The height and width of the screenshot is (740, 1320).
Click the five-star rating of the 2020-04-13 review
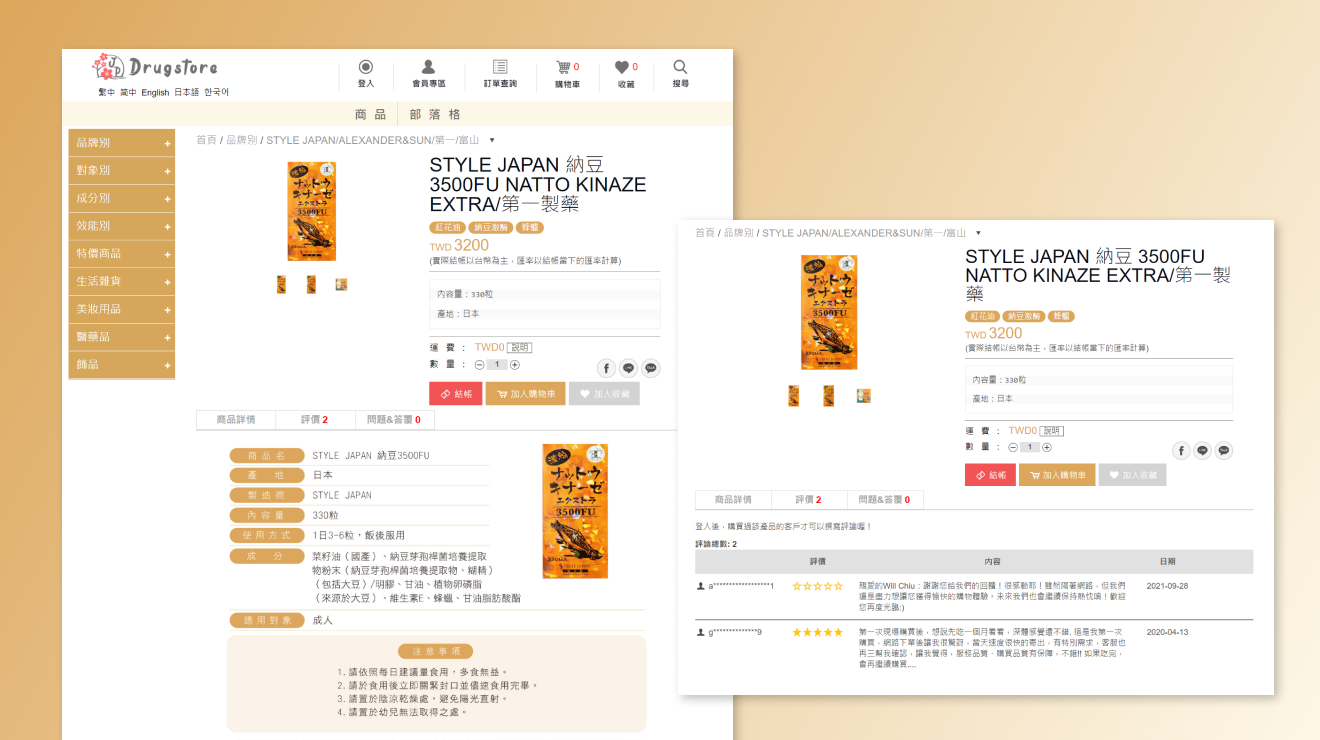pos(818,633)
